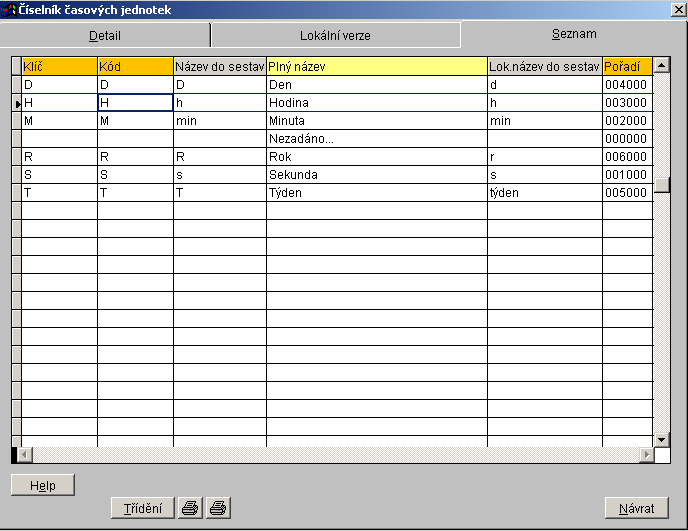Viewport: 688px width, 531px height.
Task: Click the Týden row full name cell
Action: [376, 193]
